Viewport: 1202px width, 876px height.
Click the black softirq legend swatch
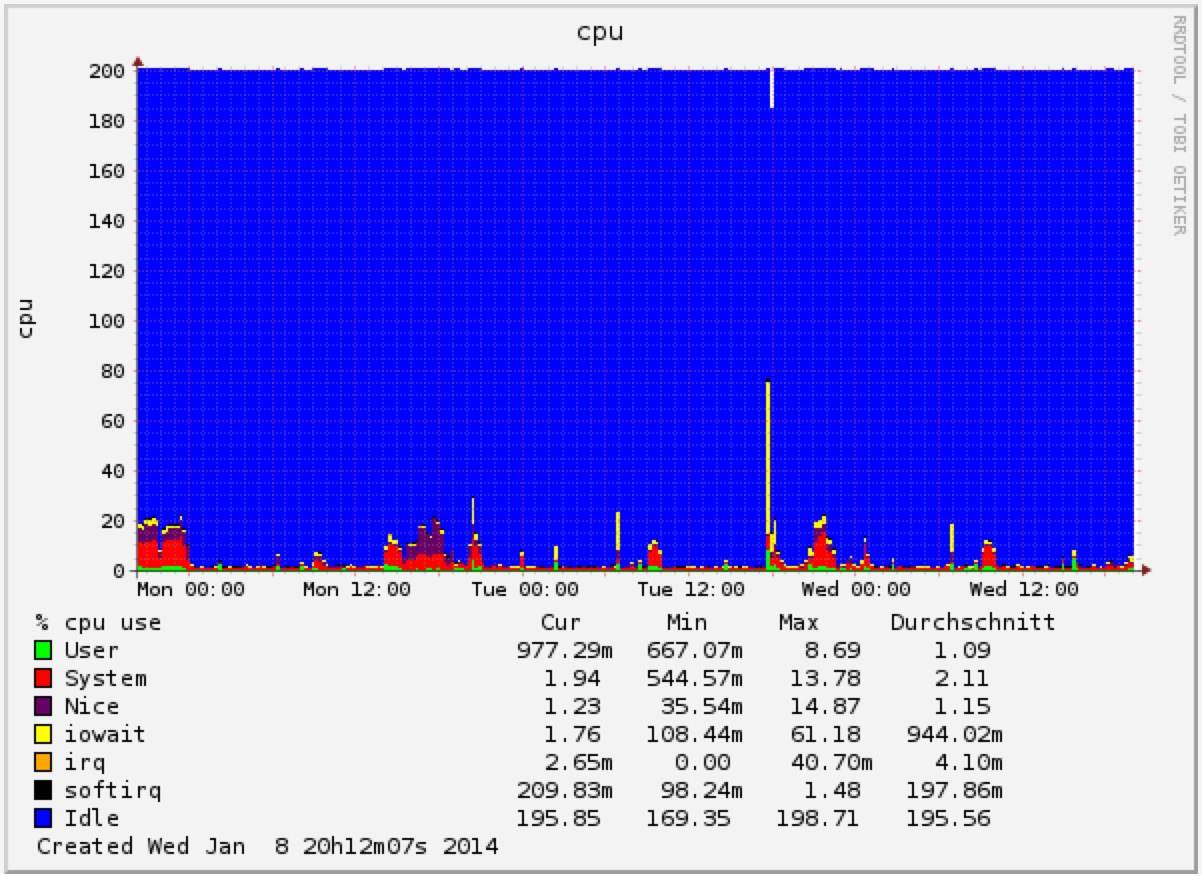point(43,791)
